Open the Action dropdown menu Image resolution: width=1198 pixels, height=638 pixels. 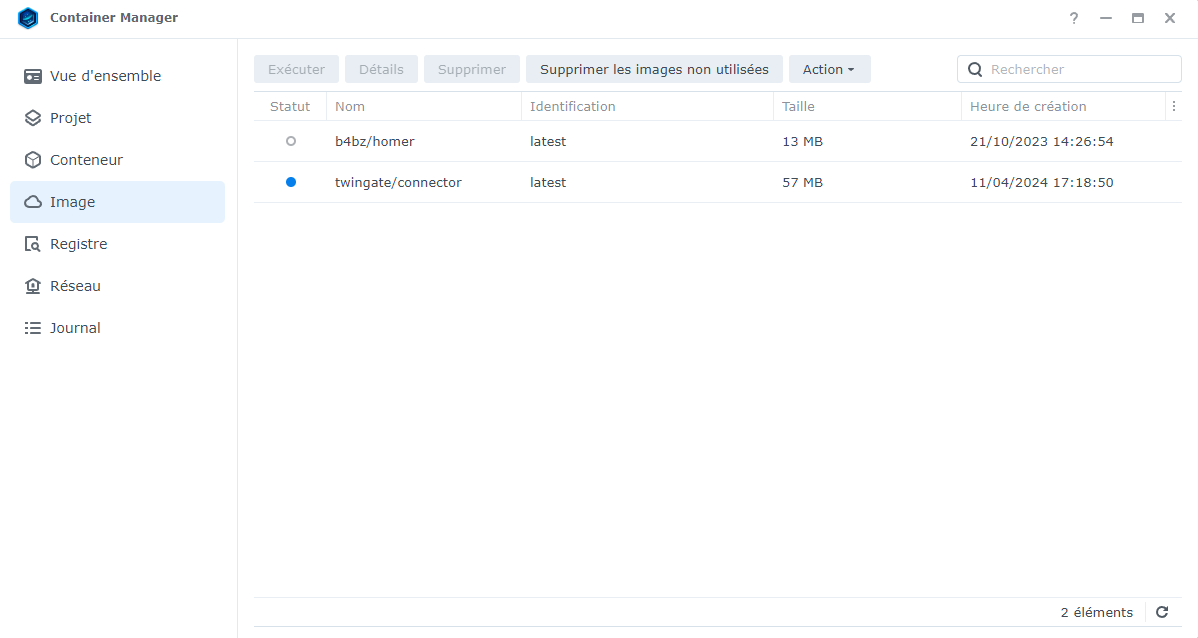tap(829, 69)
